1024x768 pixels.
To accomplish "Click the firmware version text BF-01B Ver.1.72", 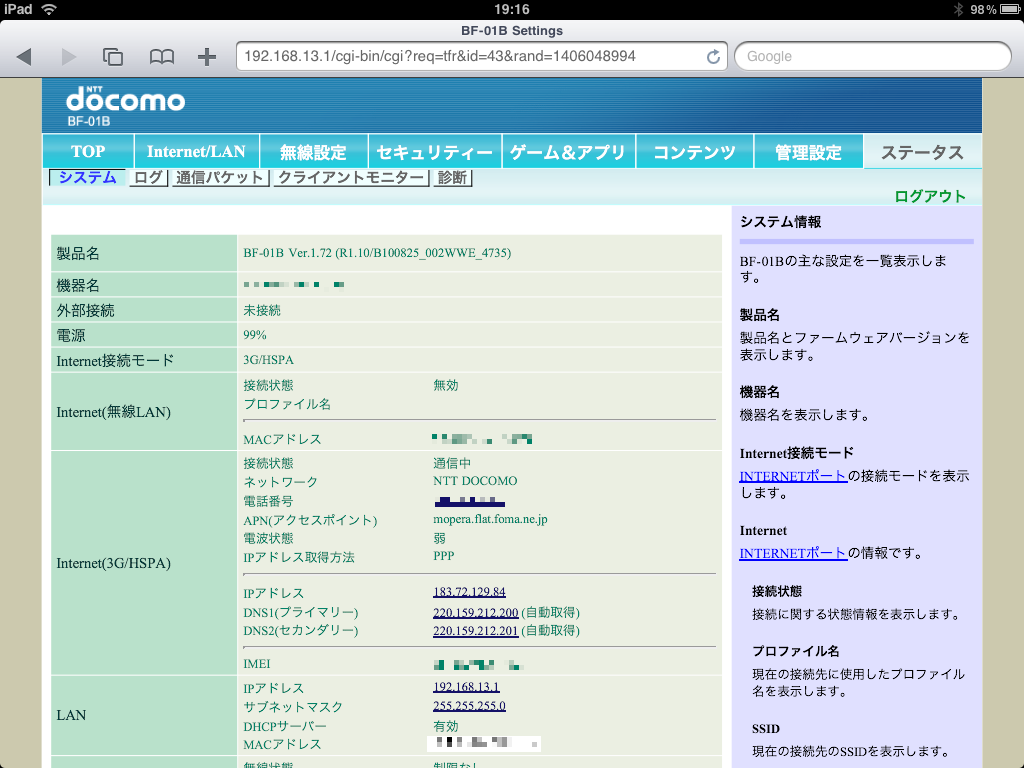I will [x=377, y=253].
